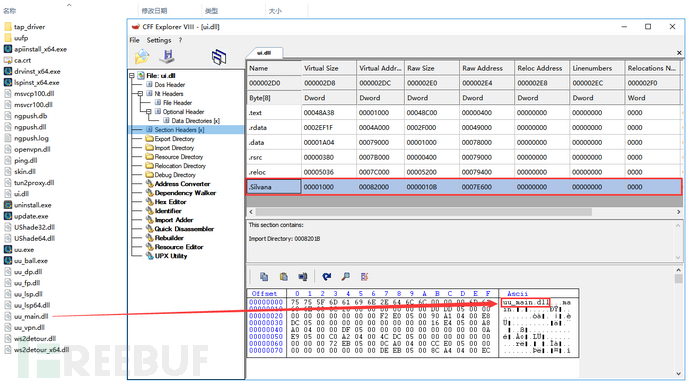Open the ? help menu
The height and width of the screenshot is (385, 690).
pos(180,40)
